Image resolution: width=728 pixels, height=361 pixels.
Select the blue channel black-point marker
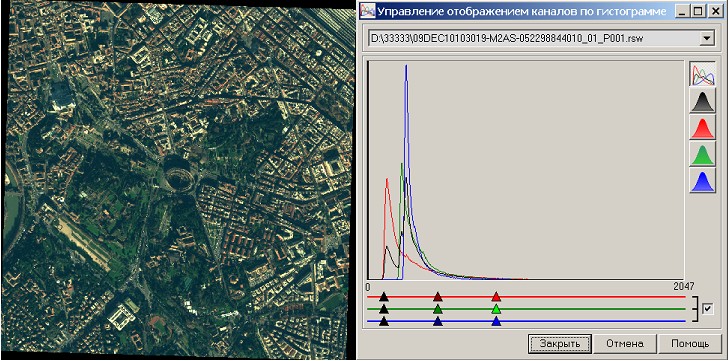click(x=383, y=321)
